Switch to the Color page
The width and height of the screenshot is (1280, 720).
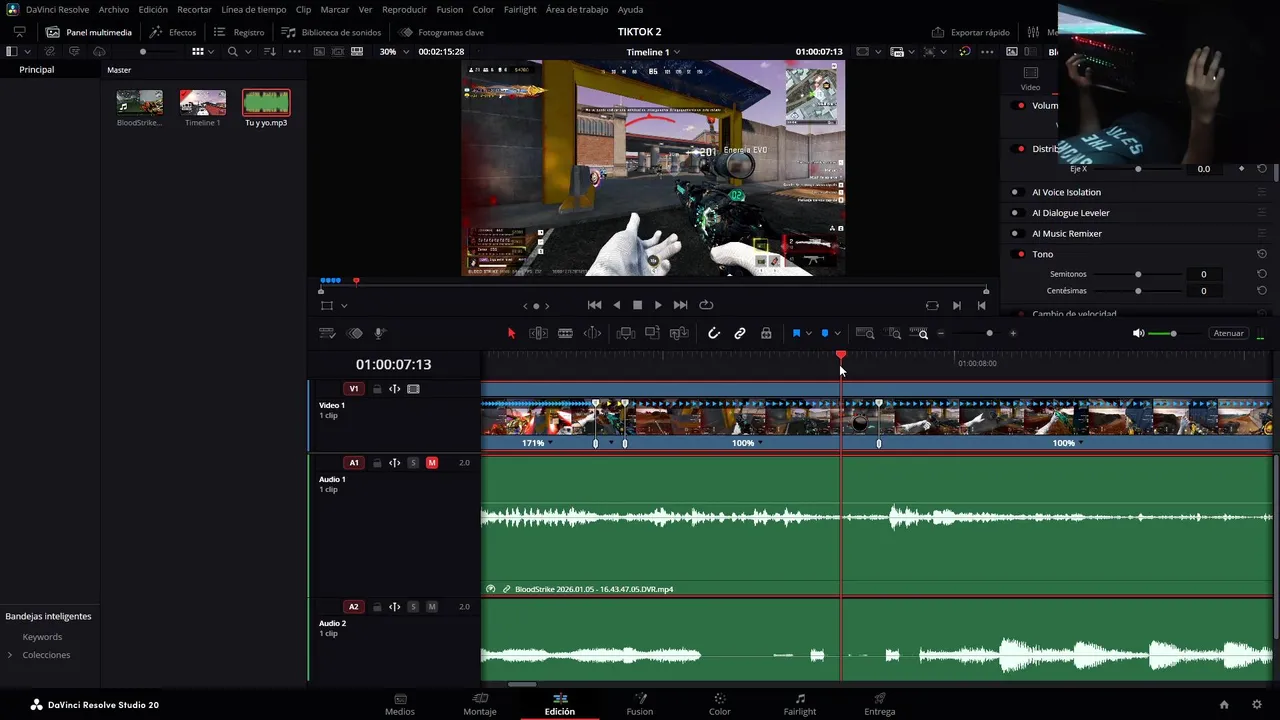click(719, 704)
